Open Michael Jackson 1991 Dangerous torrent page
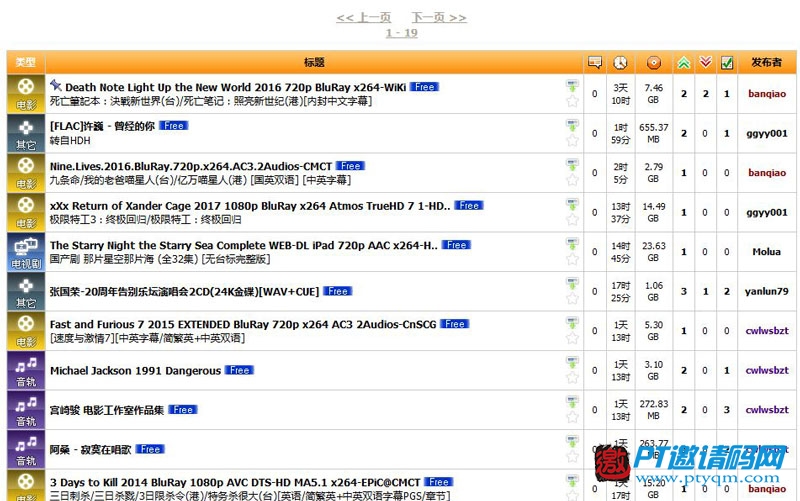Viewport: 800px width, 501px height. pos(135,371)
